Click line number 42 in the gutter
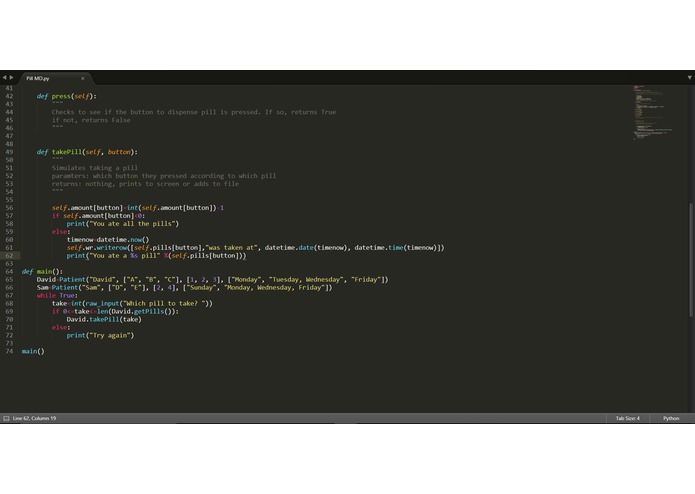The height and width of the screenshot is (494, 695). pos(9,96)
